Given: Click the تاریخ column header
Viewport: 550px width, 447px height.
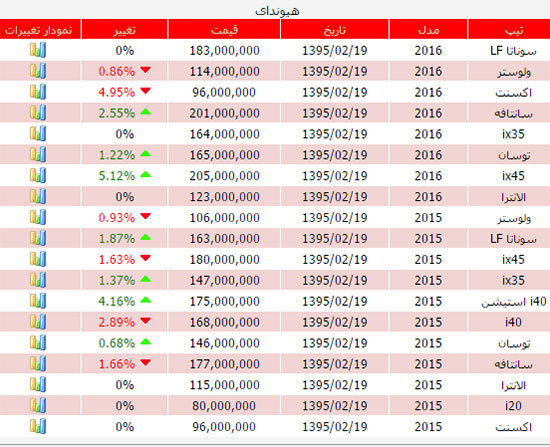Looking at the screenshot, I should [x=335, y=29].
